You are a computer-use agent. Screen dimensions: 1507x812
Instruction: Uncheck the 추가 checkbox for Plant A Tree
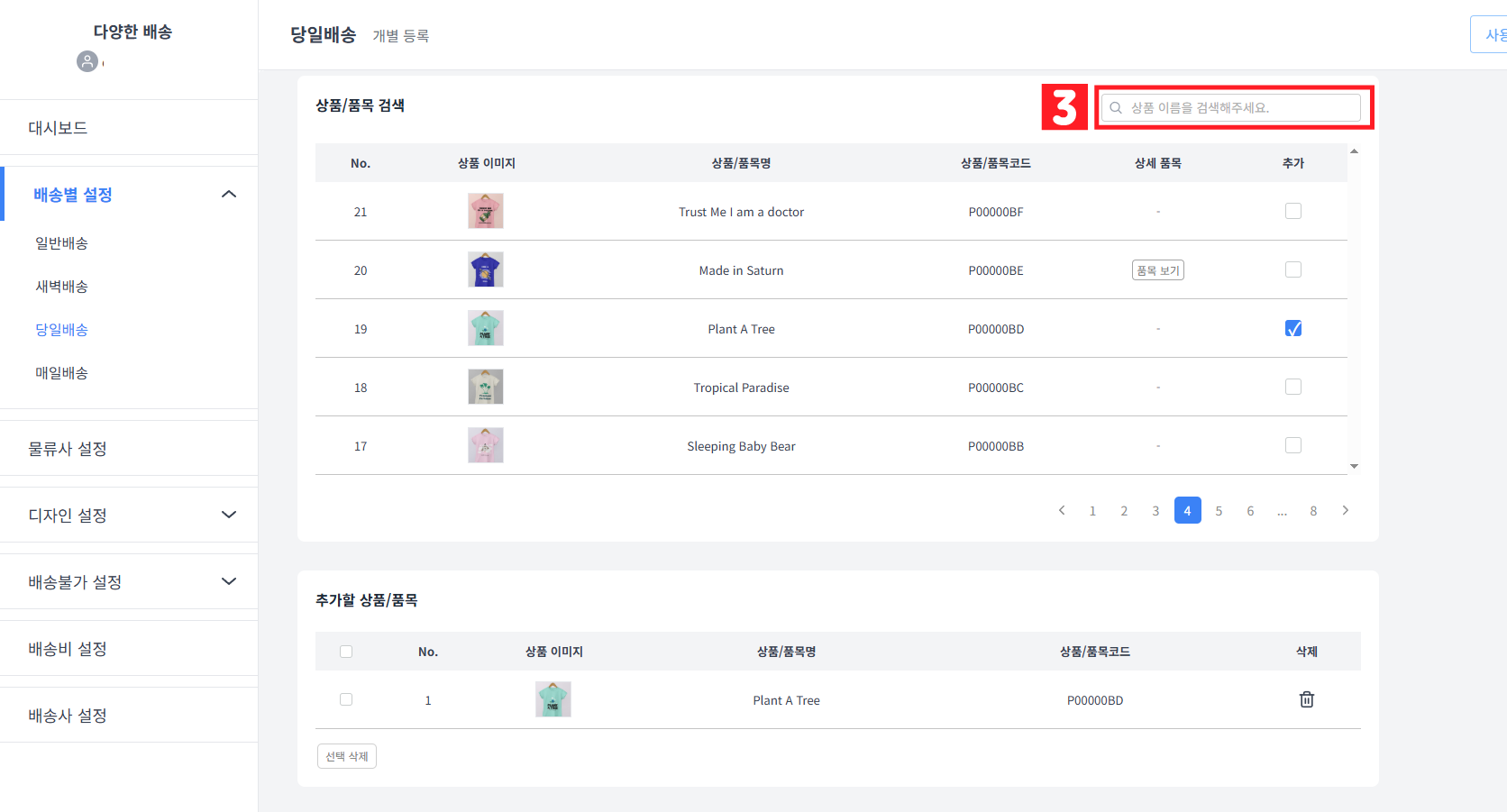coord(1293,328)
